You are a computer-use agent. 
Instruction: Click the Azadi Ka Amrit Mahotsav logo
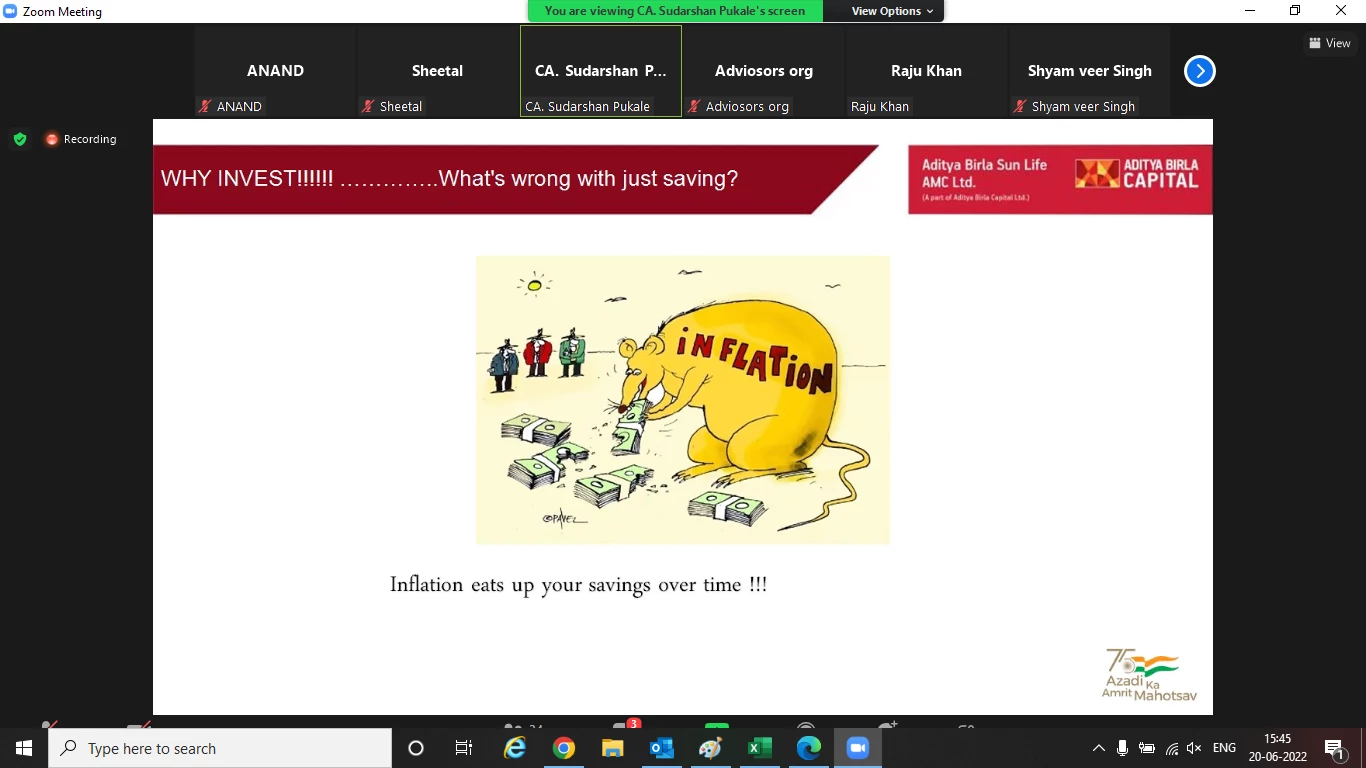[x=1149, y=674]
